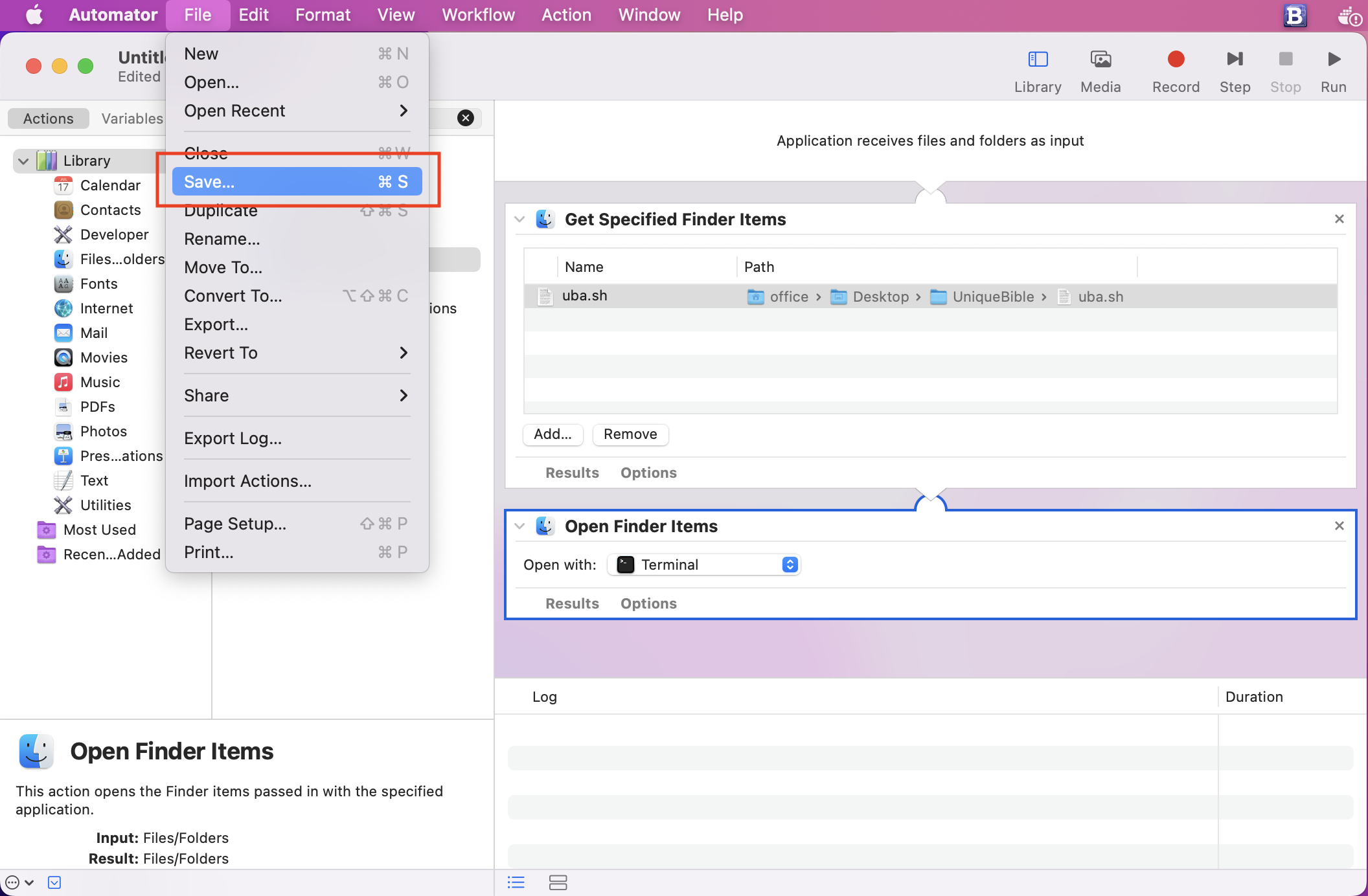The width and height of the screenshot is (1368, 896).
Task: Switch to the Actions tab
Action: (49, 118)
